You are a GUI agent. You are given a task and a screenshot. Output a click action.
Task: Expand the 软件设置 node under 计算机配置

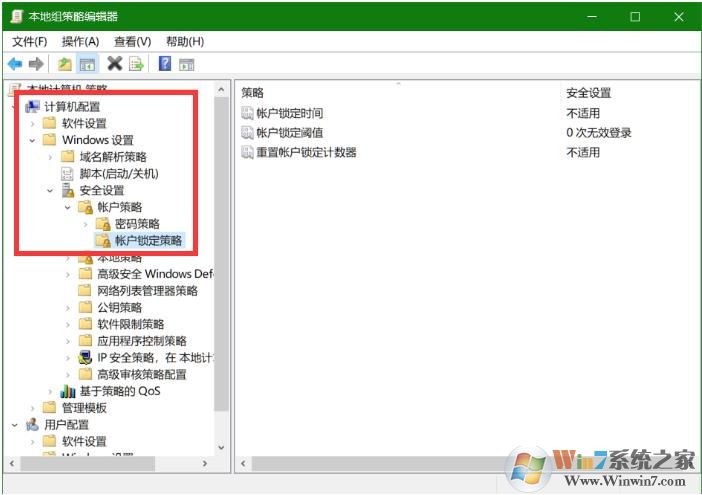click(32, 124)
